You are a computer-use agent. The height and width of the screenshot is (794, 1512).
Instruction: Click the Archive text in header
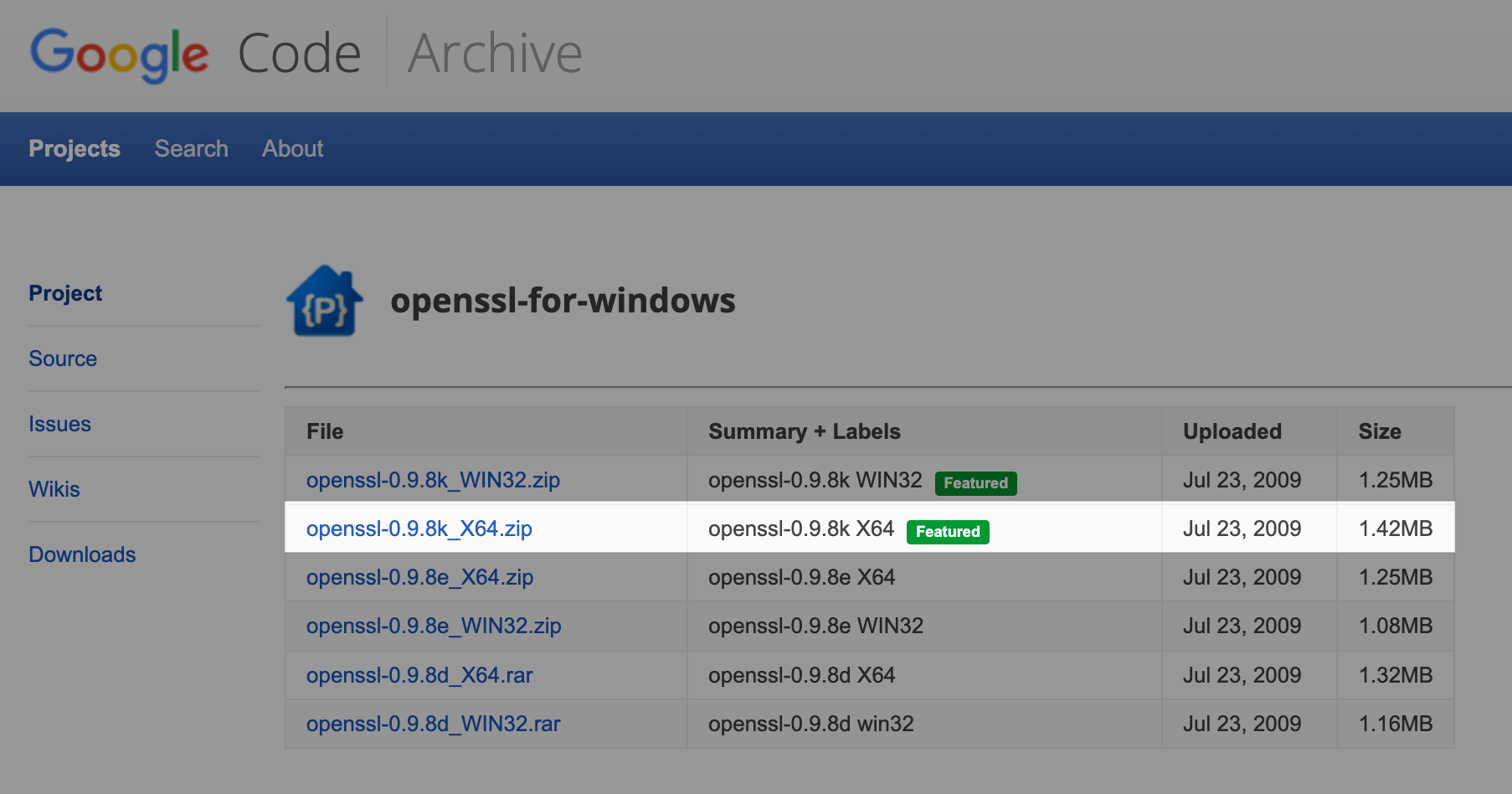click(x=495, y=54)
